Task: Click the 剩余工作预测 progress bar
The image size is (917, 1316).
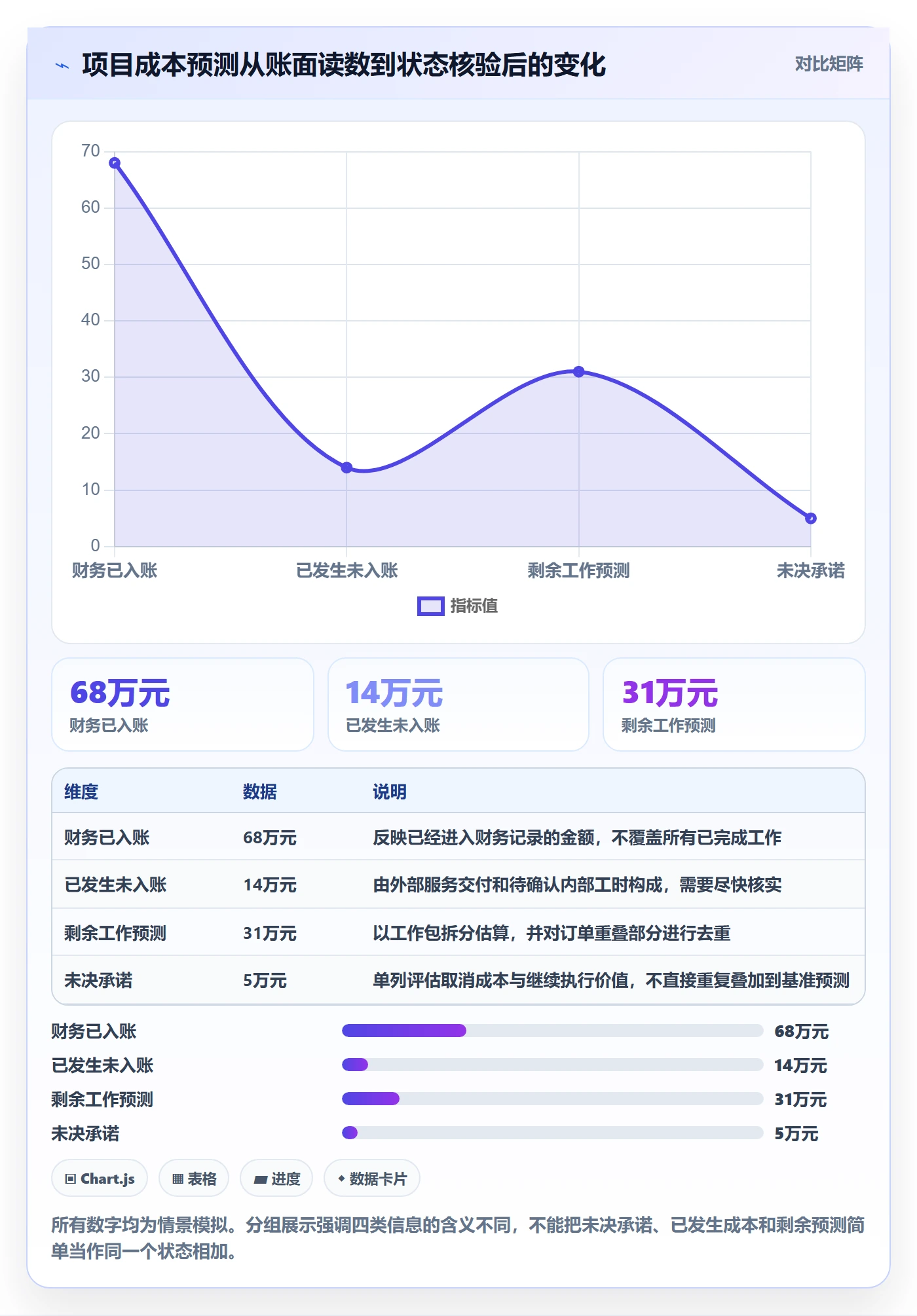Action: tap(552, 1099)
